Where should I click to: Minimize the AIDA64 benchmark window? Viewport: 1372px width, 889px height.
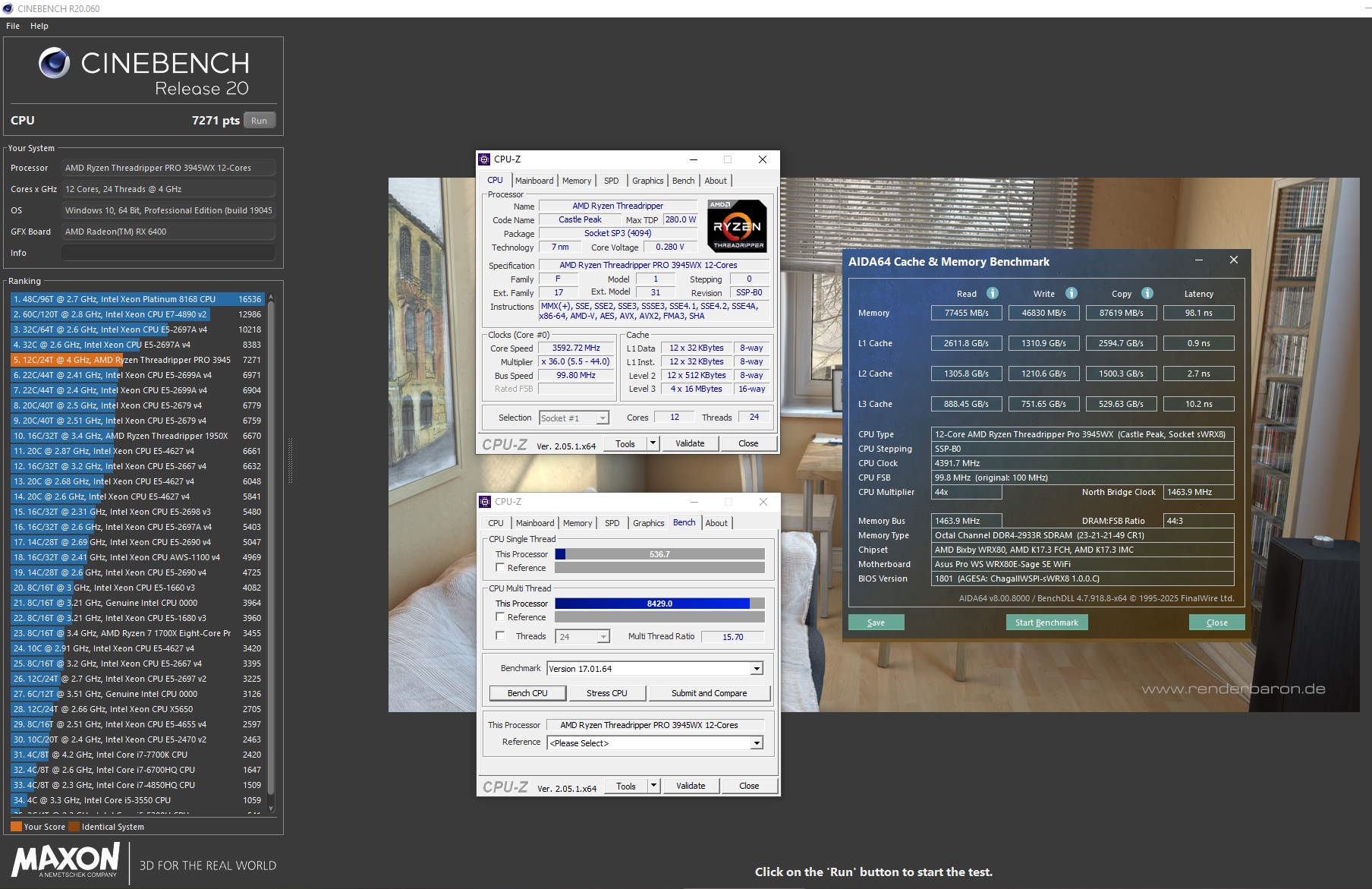pyautogui.click(x=1199, y=260)
